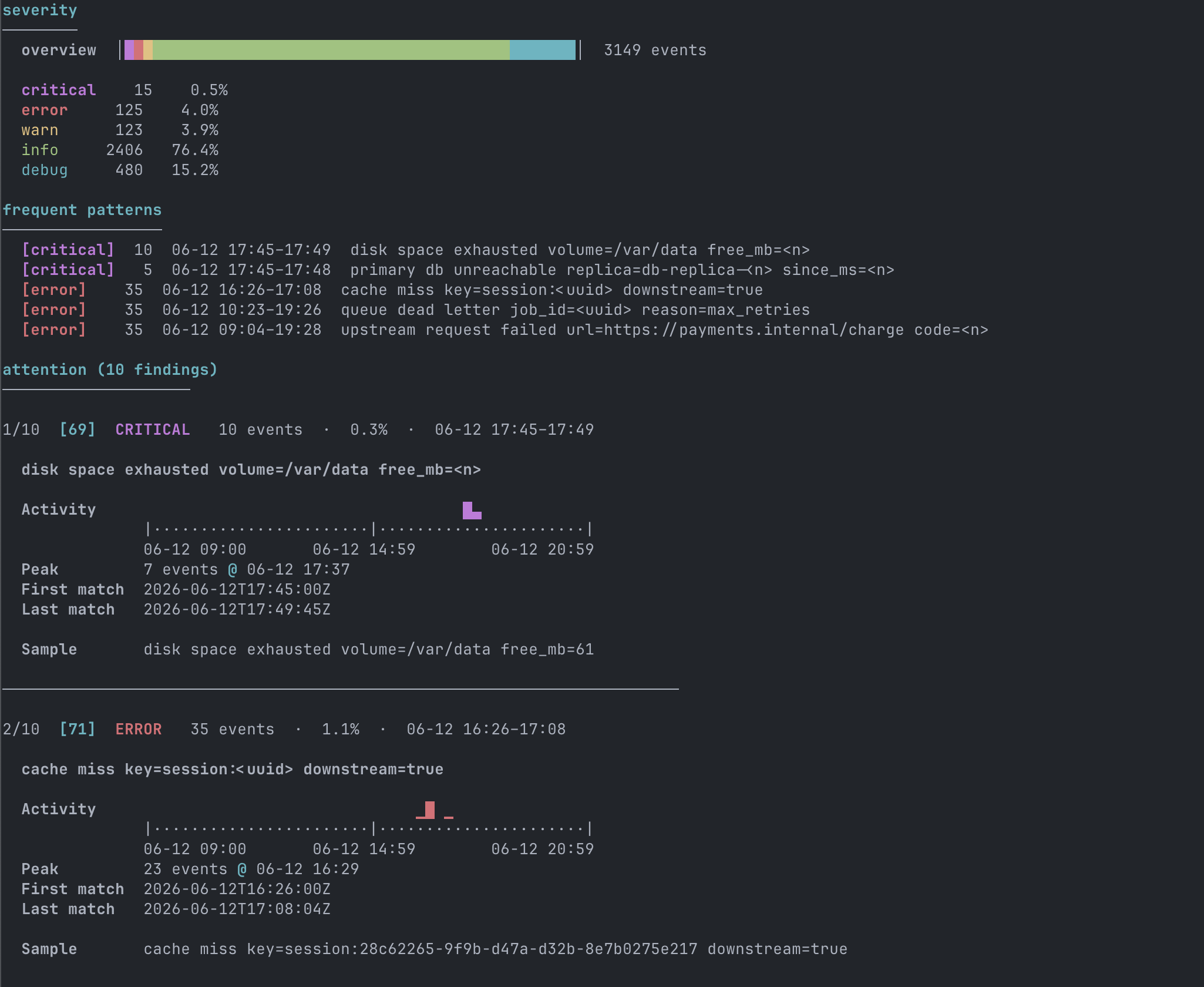Click first match timestamp 2026-06-12T16:26:00Z
The width and height of the screenshot is (1204, 987).
click(237, 889)
